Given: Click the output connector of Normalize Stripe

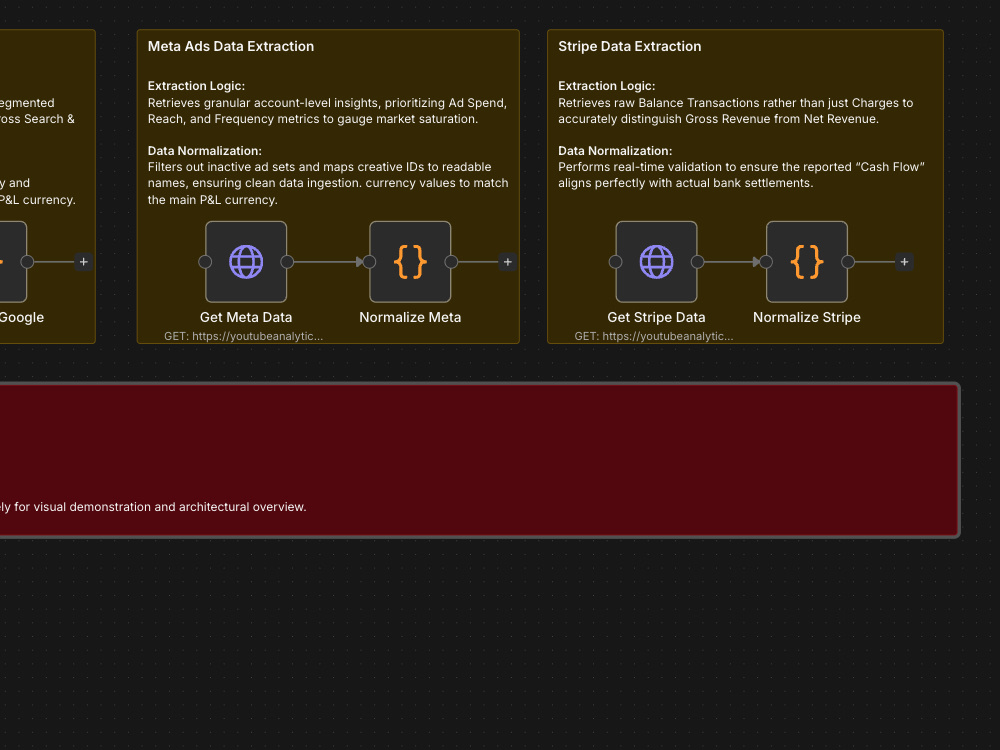Looking at the screenshot, I should [x=848, y=261].
